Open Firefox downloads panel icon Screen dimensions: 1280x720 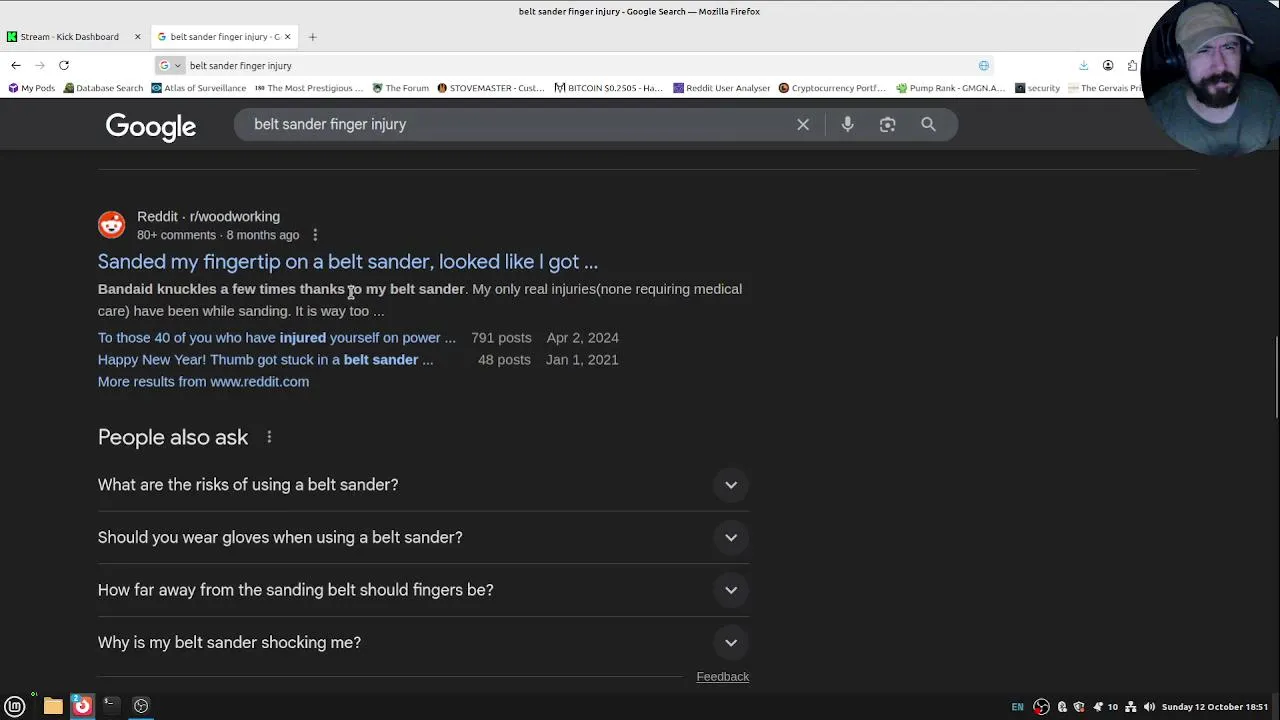[1083, 65]
